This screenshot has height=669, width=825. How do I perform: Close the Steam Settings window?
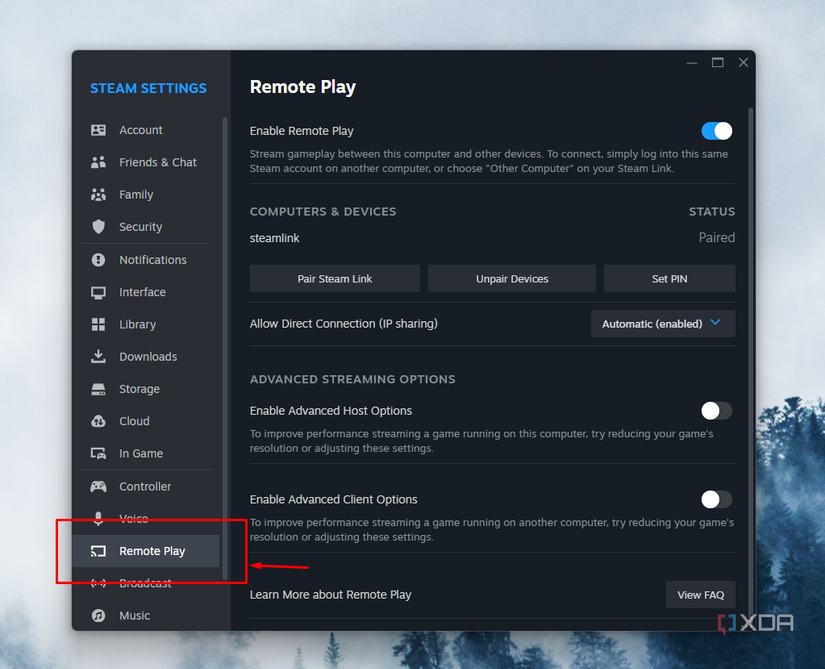pos(743,63)
